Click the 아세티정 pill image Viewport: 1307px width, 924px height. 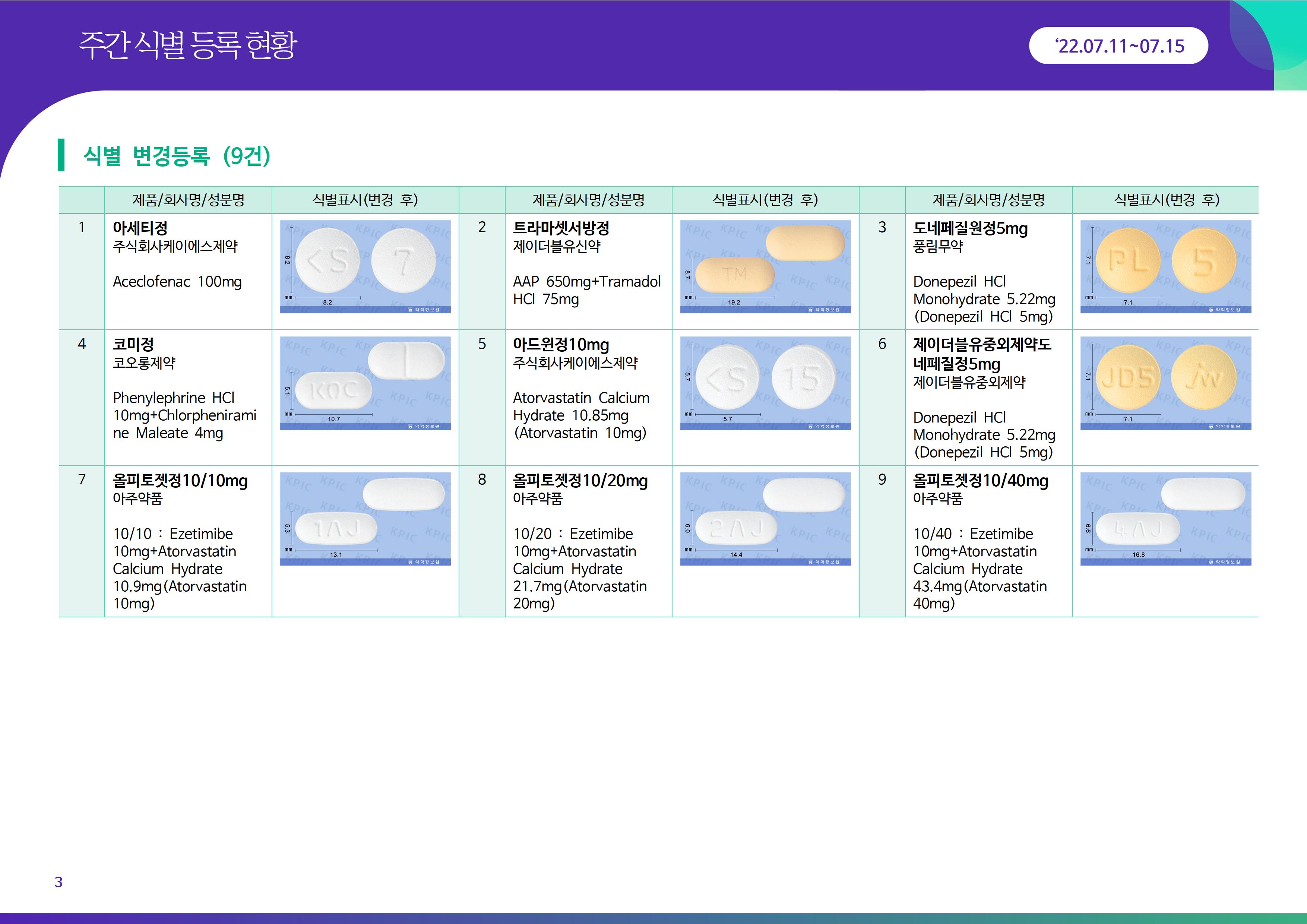tap(365, 266)
